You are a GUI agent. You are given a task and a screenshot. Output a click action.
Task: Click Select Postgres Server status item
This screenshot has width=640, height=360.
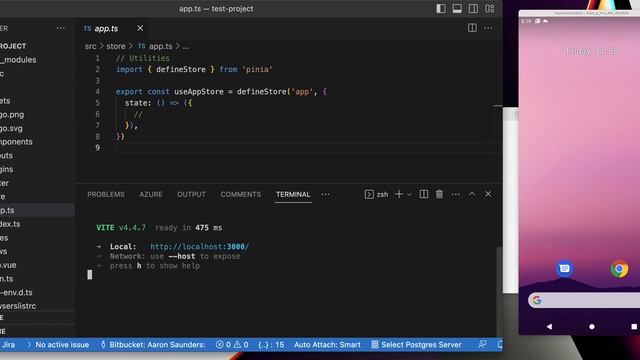[416, 345]
